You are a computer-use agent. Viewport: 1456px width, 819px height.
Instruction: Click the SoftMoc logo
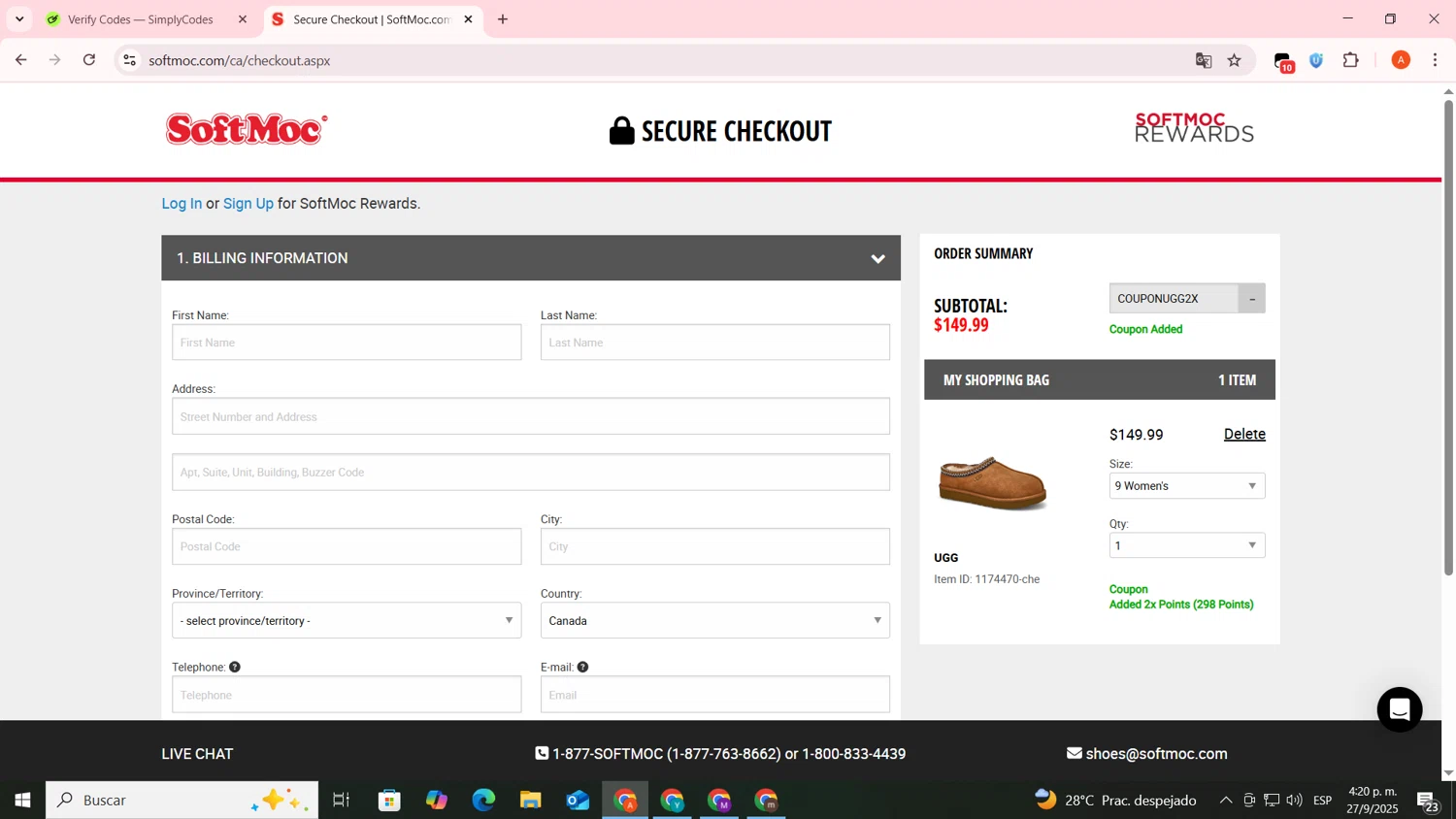[x=247, y=129]
